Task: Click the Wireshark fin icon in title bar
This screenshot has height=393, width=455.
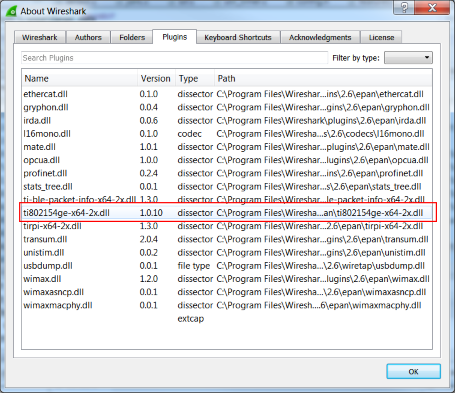Action: [11, 11]
